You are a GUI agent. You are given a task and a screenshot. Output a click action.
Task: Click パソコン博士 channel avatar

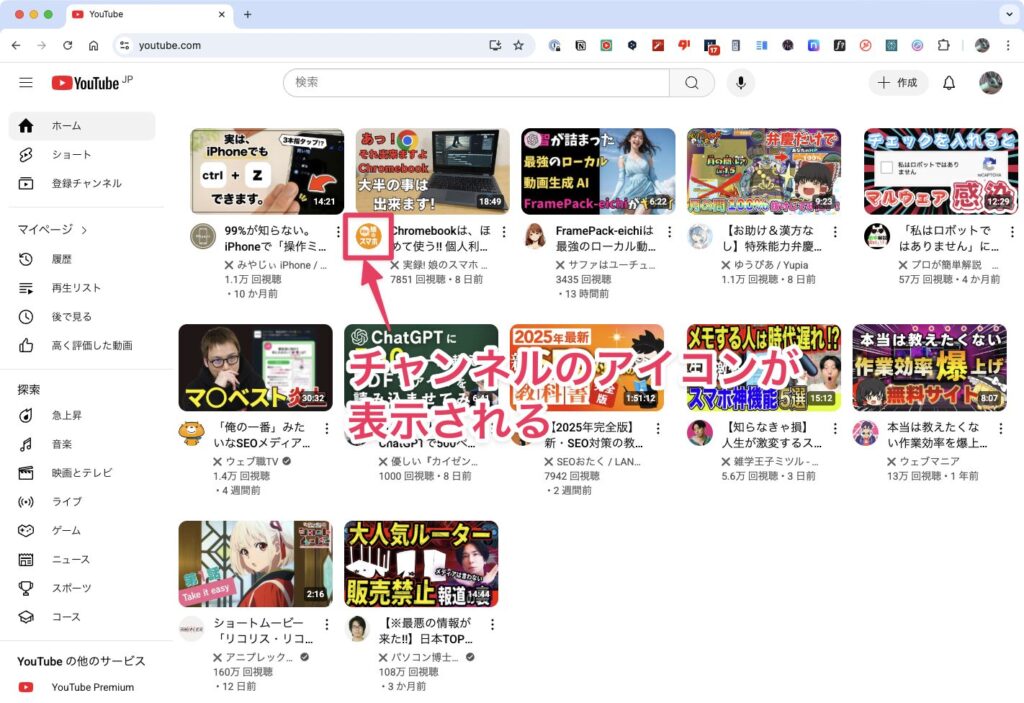(x=357, y=629)
